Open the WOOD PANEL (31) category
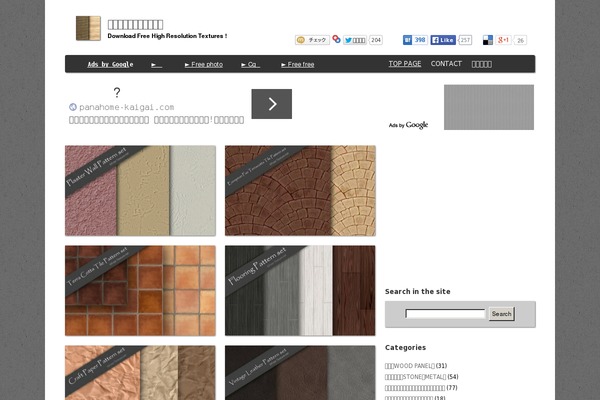 (x=416, y=366)
